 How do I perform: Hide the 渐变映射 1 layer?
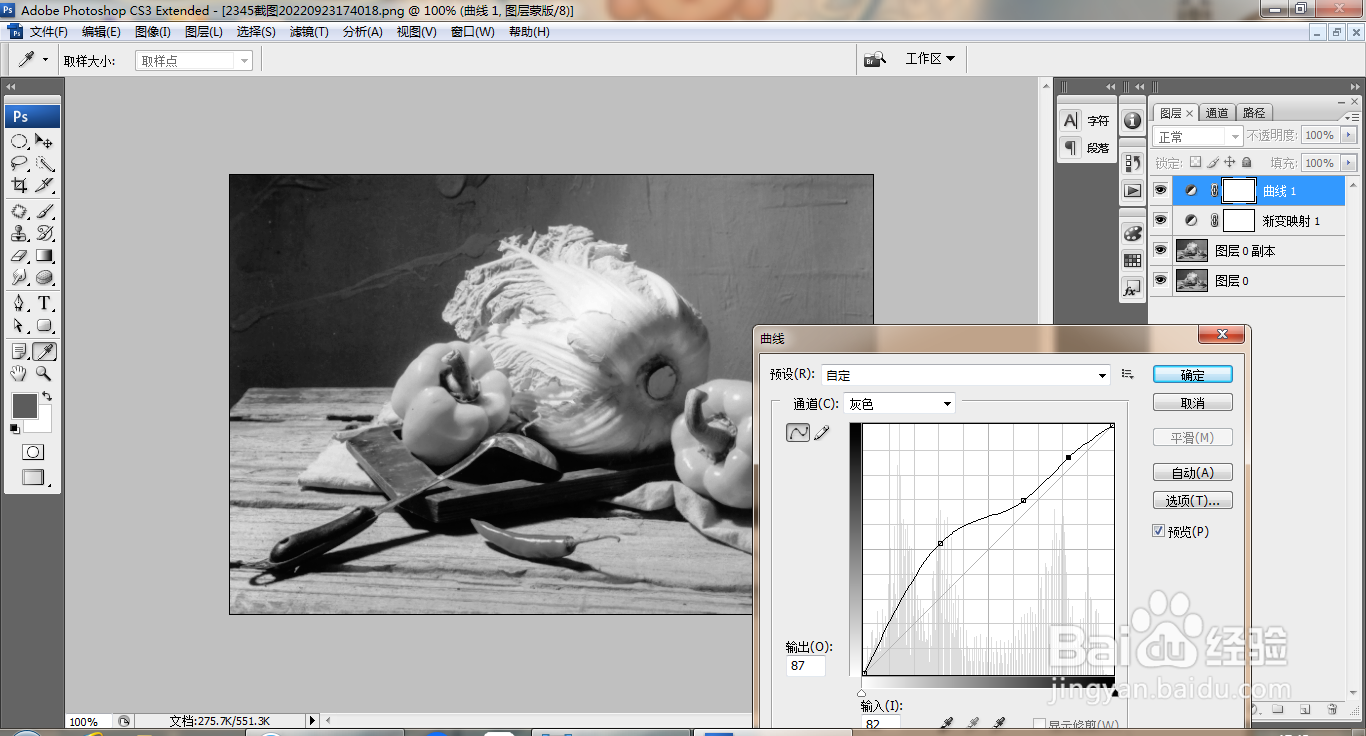coord(1160,220)
